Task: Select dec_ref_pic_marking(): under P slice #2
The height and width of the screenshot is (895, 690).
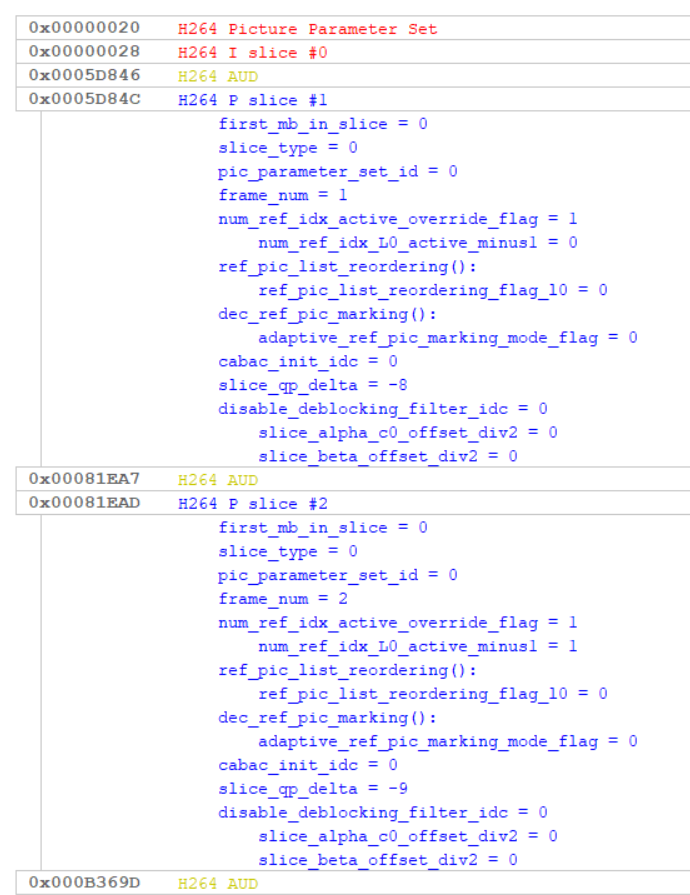Action: 327,717
